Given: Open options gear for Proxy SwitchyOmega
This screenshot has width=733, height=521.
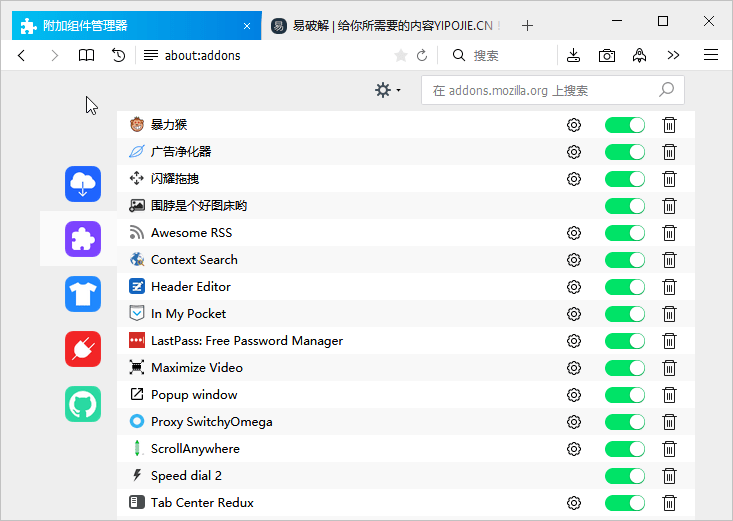Looking at the screenshot, I should [x=574, y=422].
